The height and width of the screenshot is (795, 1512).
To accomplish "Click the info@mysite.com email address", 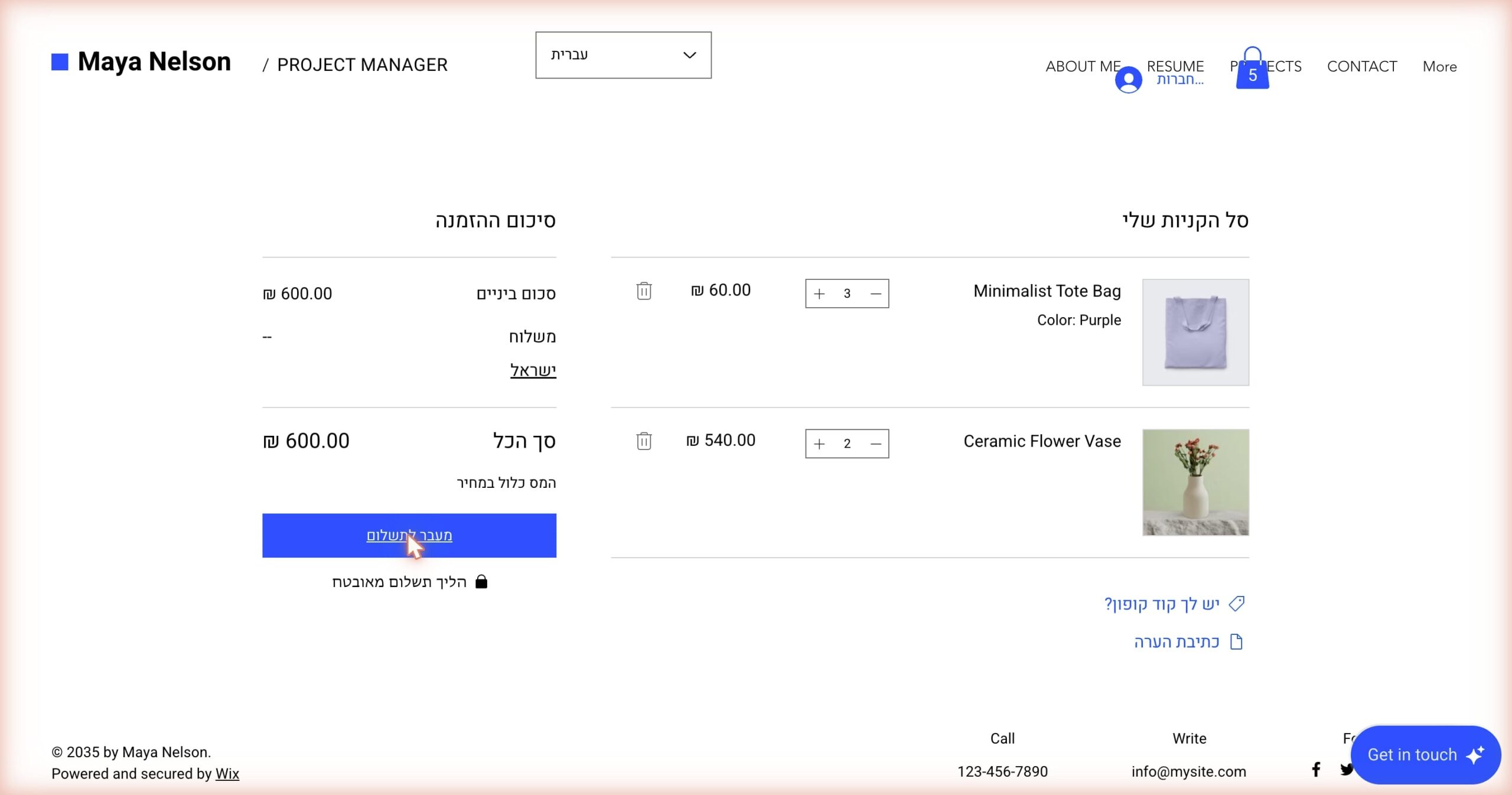I will (x=1188, y=771).
